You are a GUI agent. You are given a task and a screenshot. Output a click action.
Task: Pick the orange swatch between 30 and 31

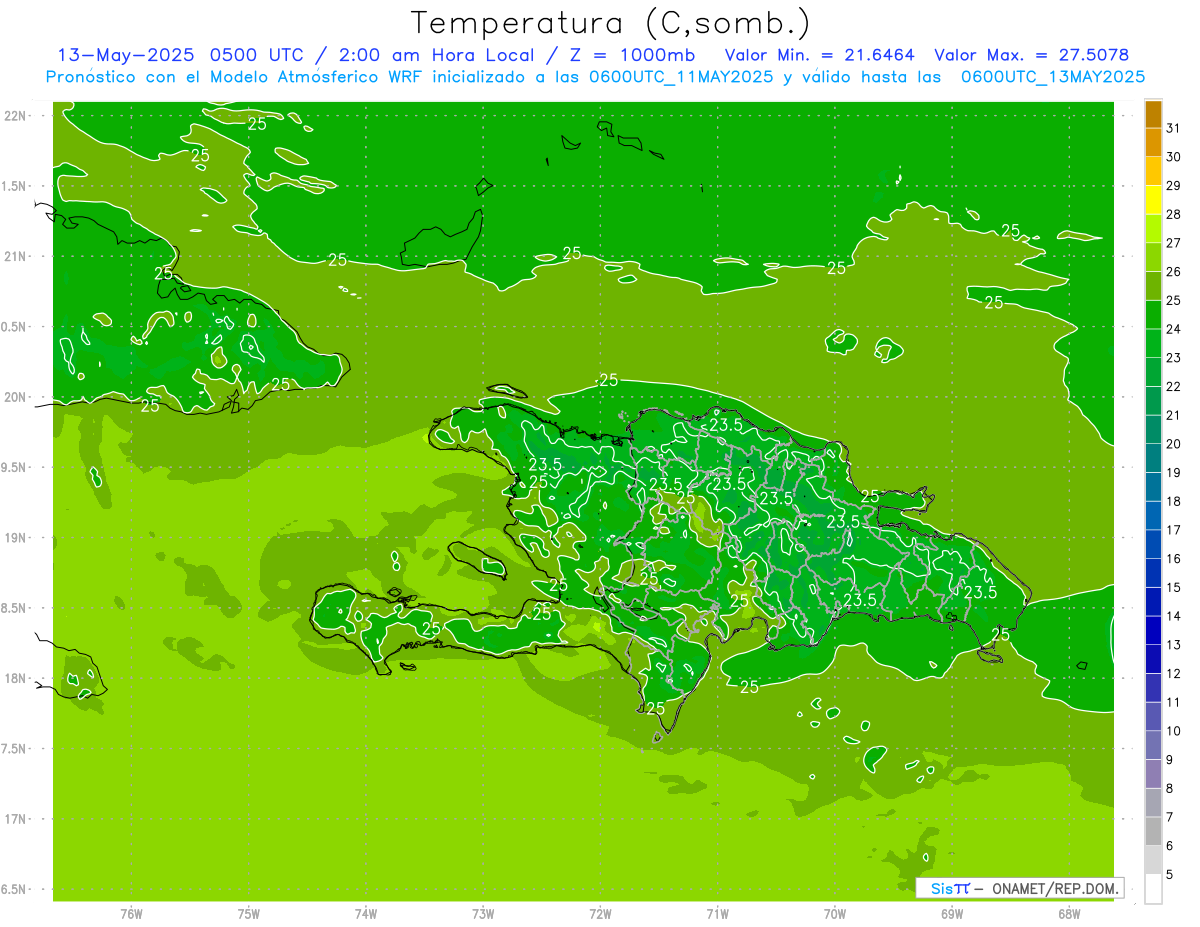1153,142
